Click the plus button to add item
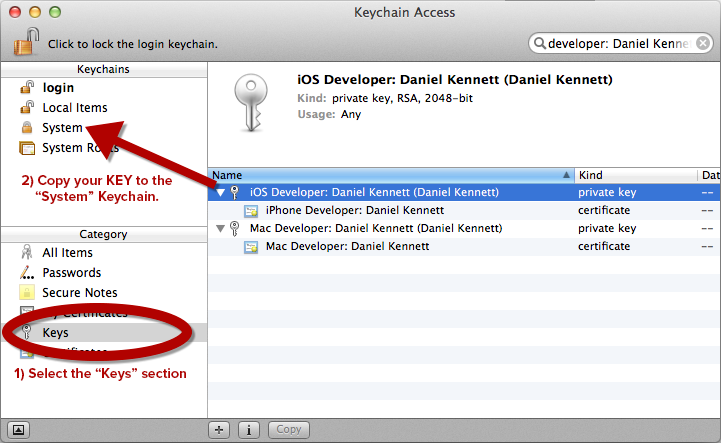The image size is (721, 443). (219, 430)
